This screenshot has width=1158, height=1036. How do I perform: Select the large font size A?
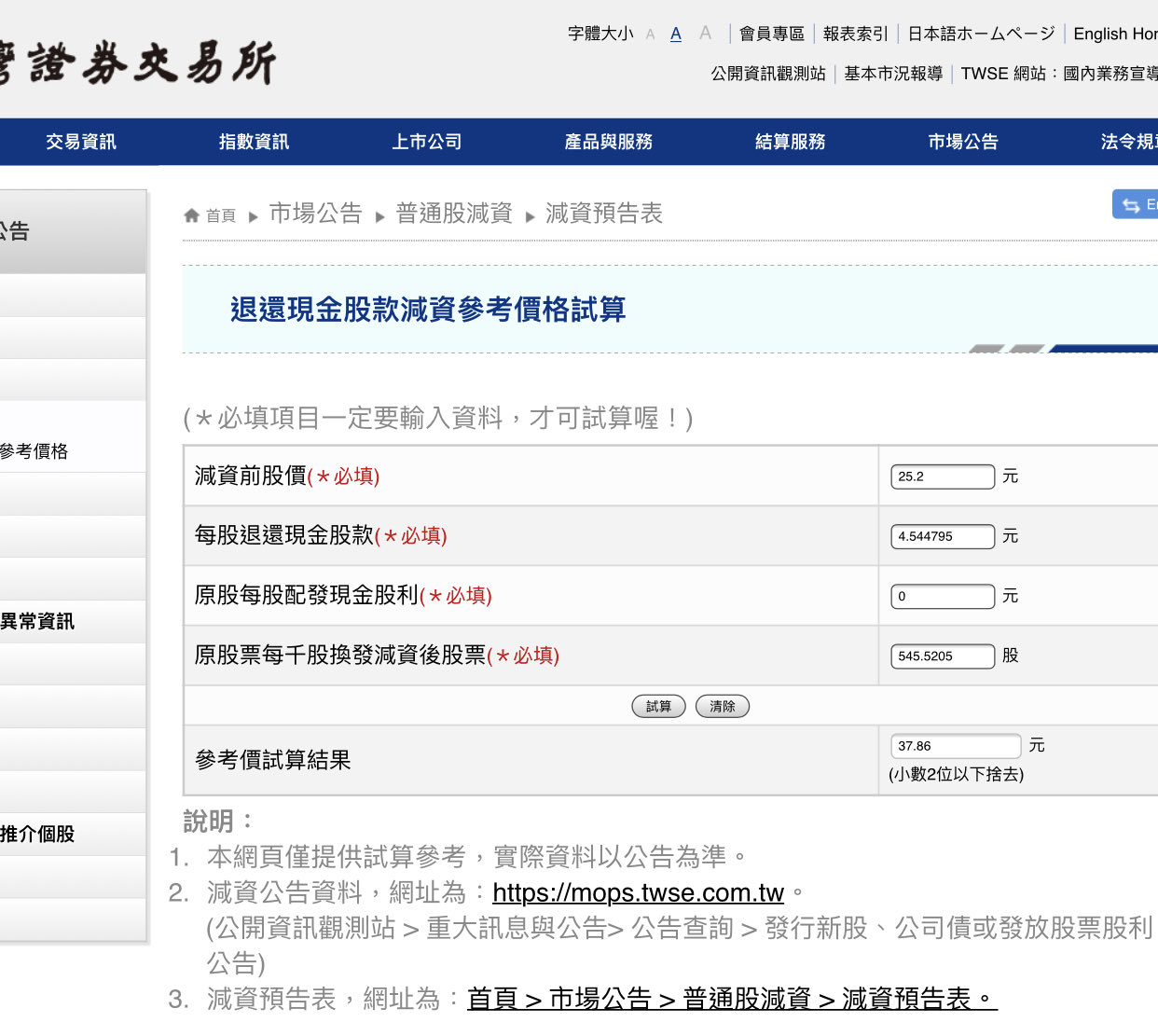705,34
